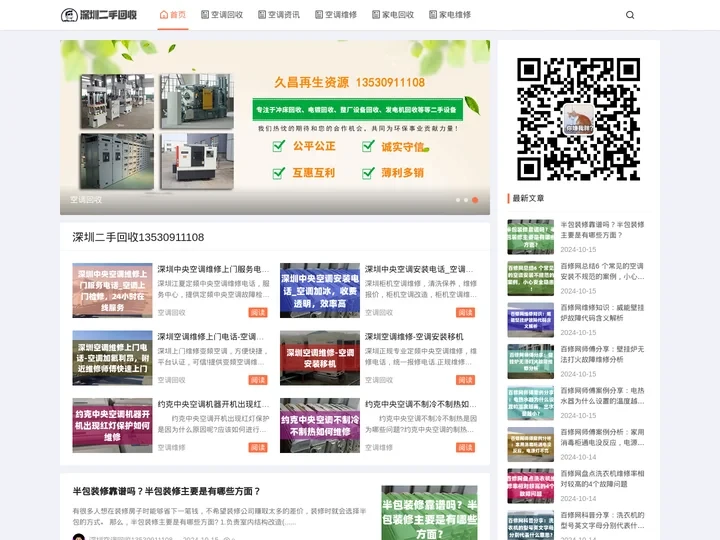The width and height of the screenshot is (720, 540).
Task: Click 阅读 button for 空调安装移机 article
Action: 465,380
